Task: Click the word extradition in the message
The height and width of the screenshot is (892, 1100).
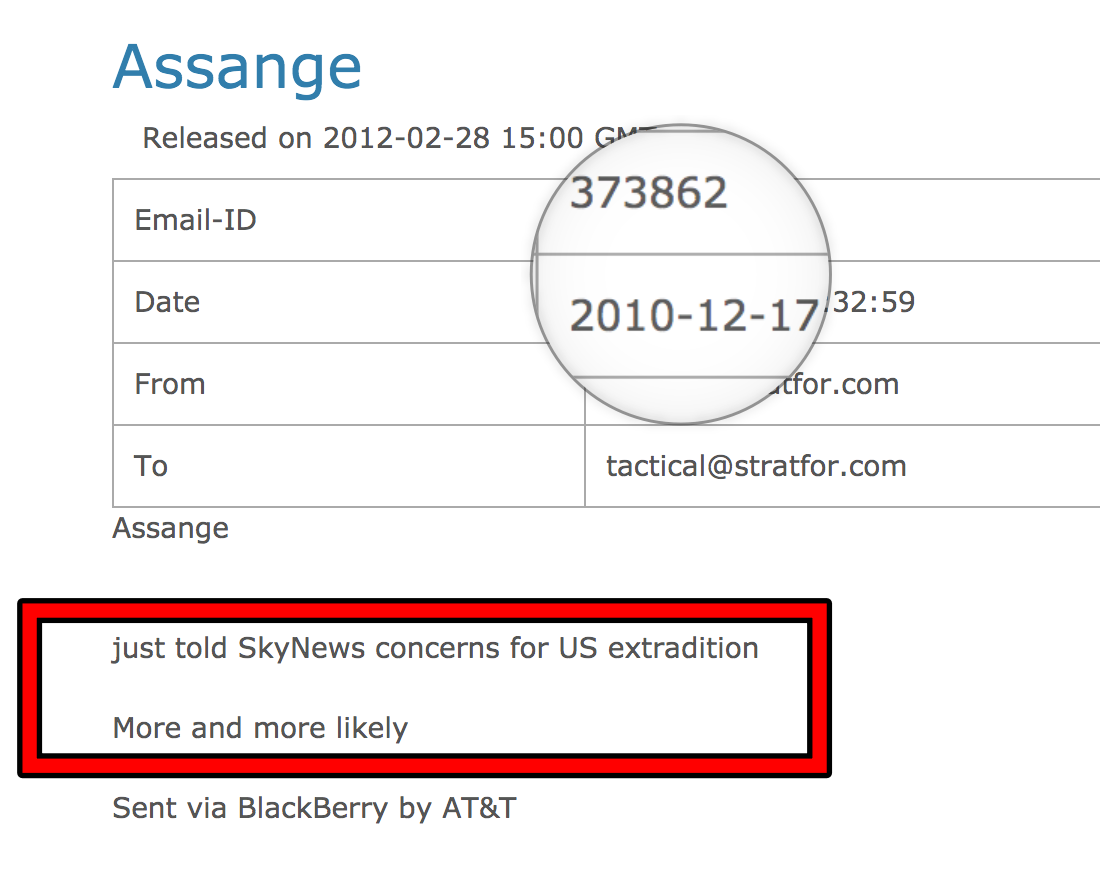Action: [684, 648]
